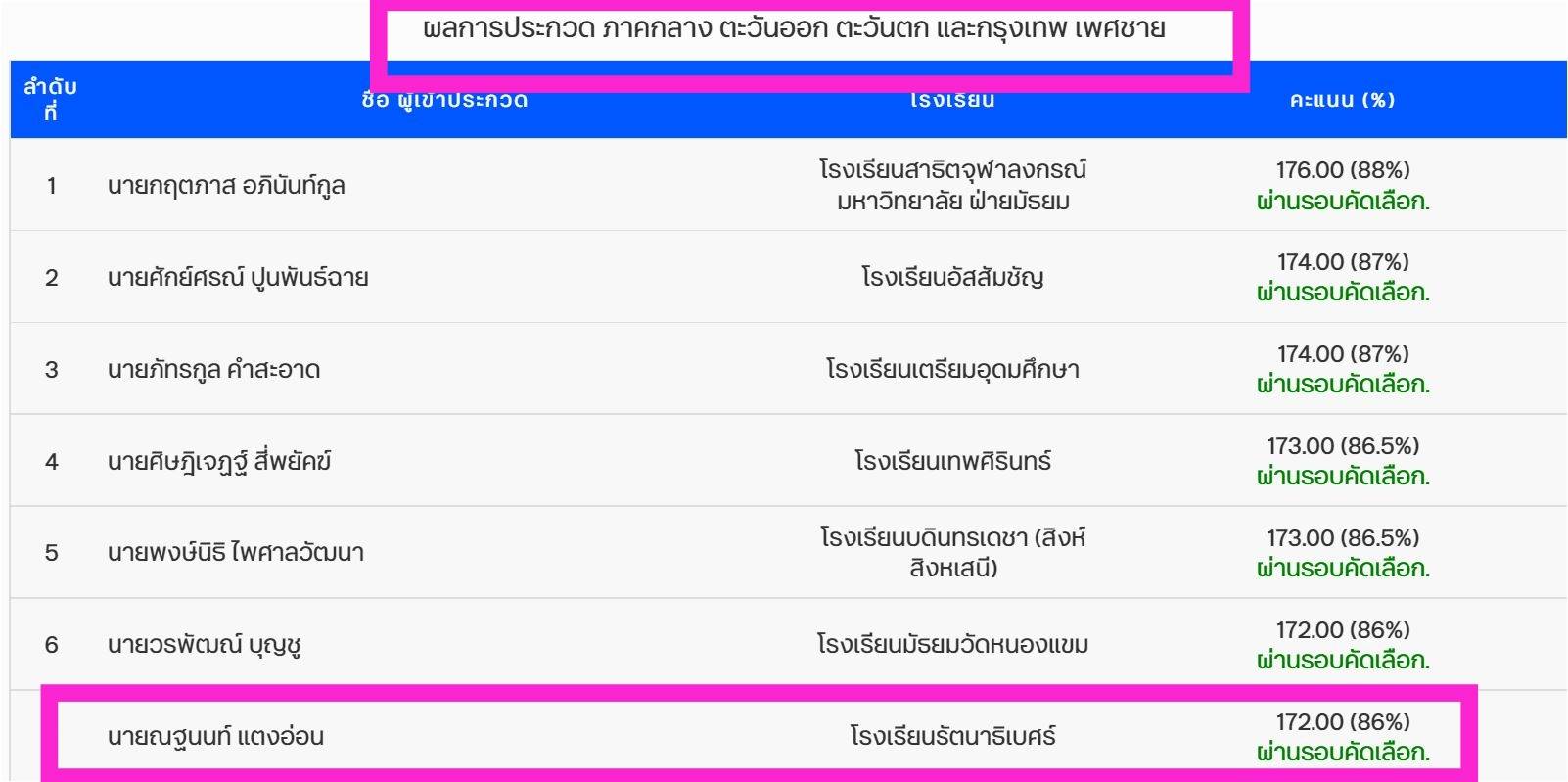The image size is (1568, 782).
Task: Select contestant นายภัทรกูล คำสะอาด
Action: (213, 369)
